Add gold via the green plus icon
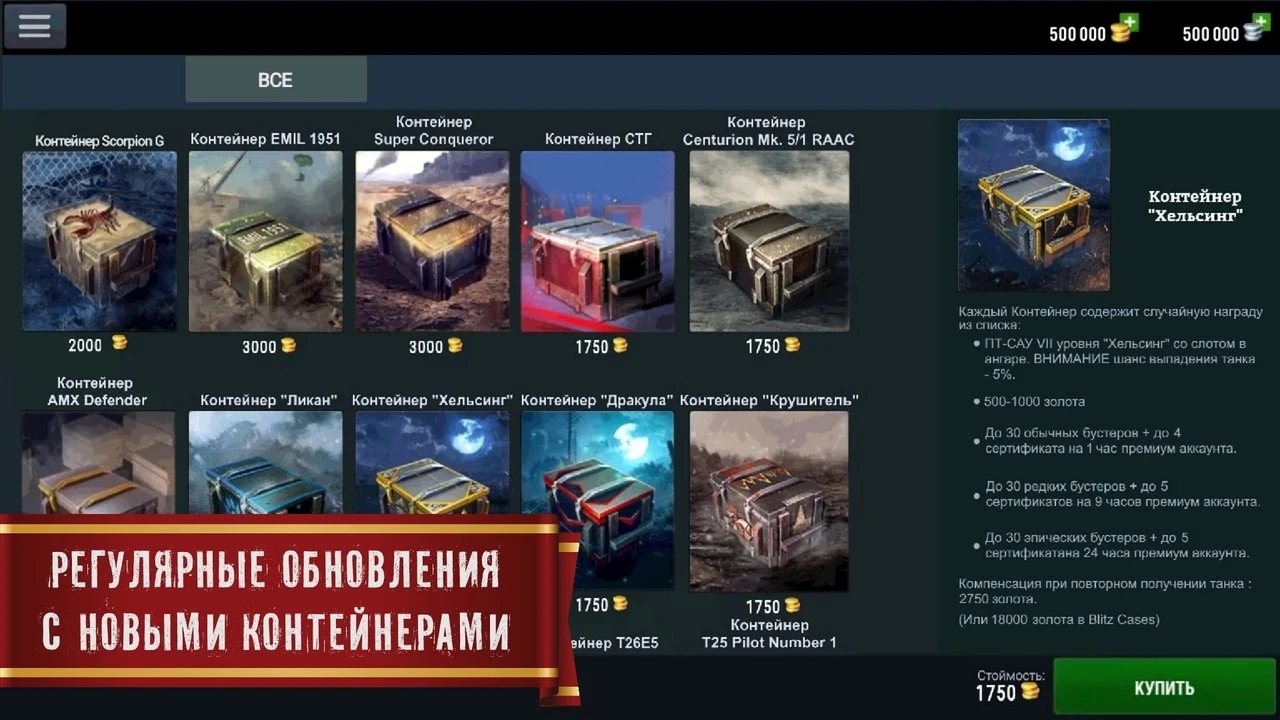The width and height of the screenshot is (1280, 720). coord(1129,22)
